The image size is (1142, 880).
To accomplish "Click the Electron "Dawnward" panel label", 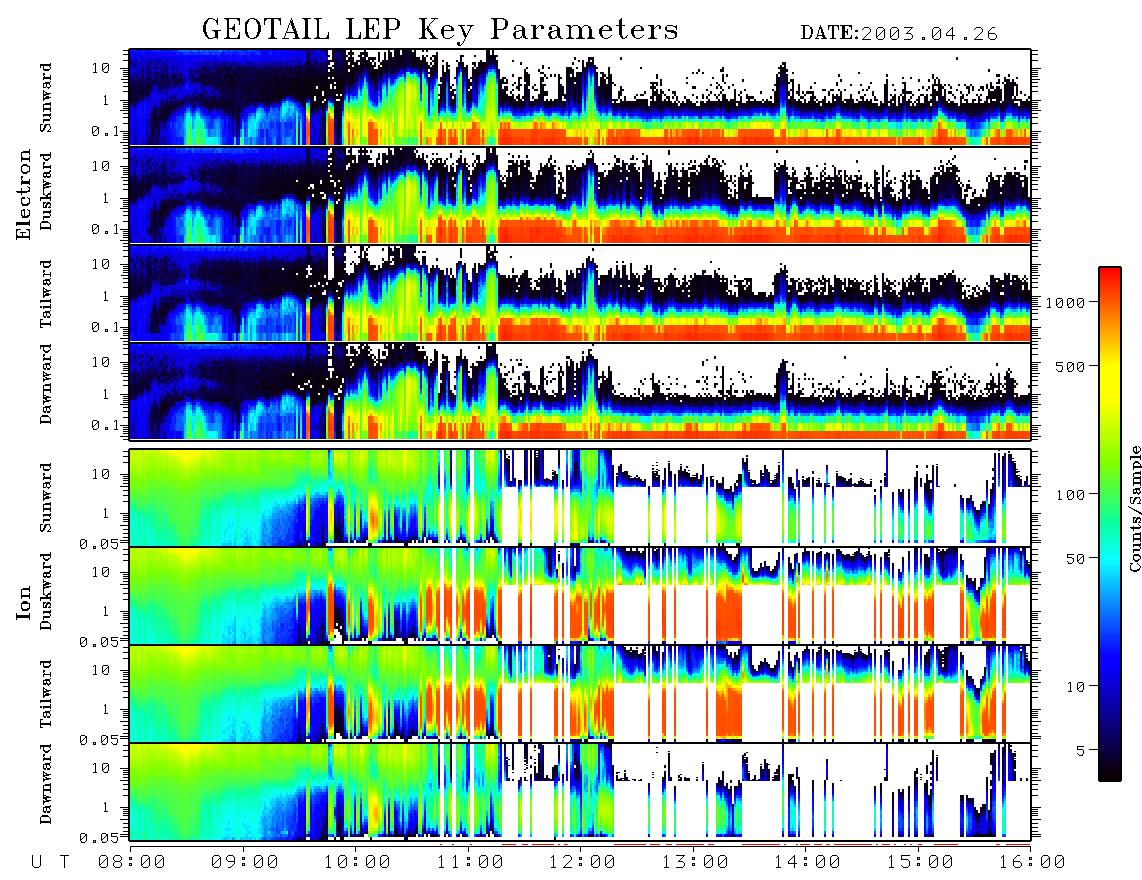I will [x=46, y=385].
